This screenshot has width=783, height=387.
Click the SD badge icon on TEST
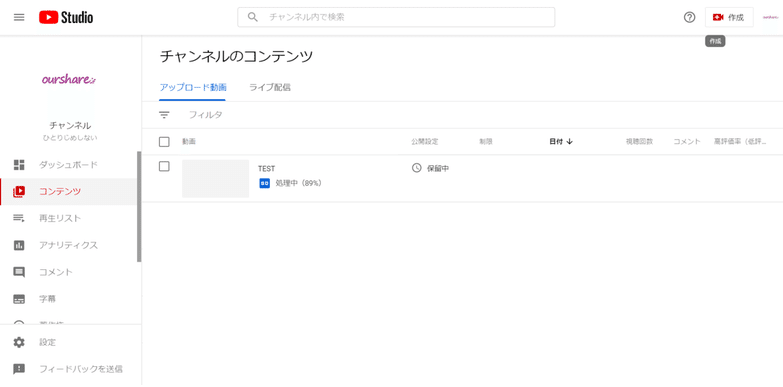[265, 183]
